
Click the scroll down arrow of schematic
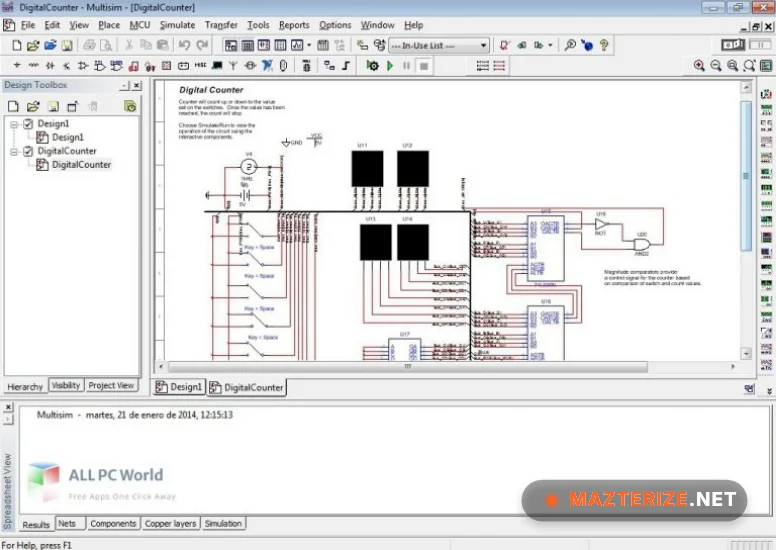(x=746, y=353)
